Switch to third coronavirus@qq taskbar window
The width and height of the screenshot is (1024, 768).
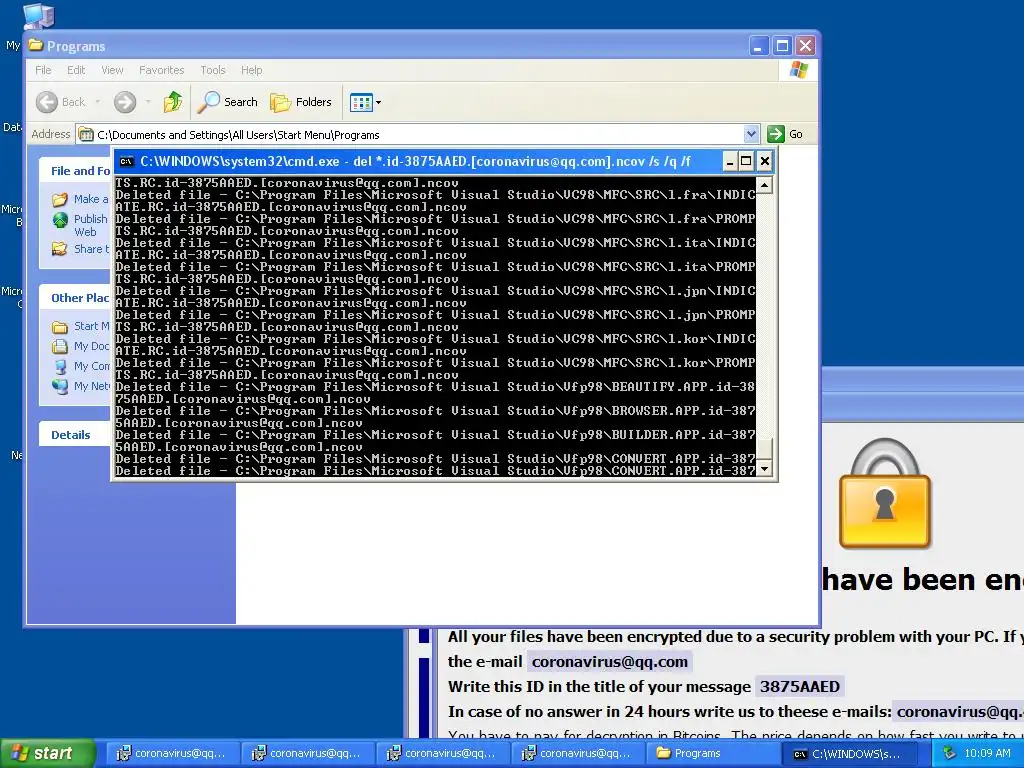[441, 754]
